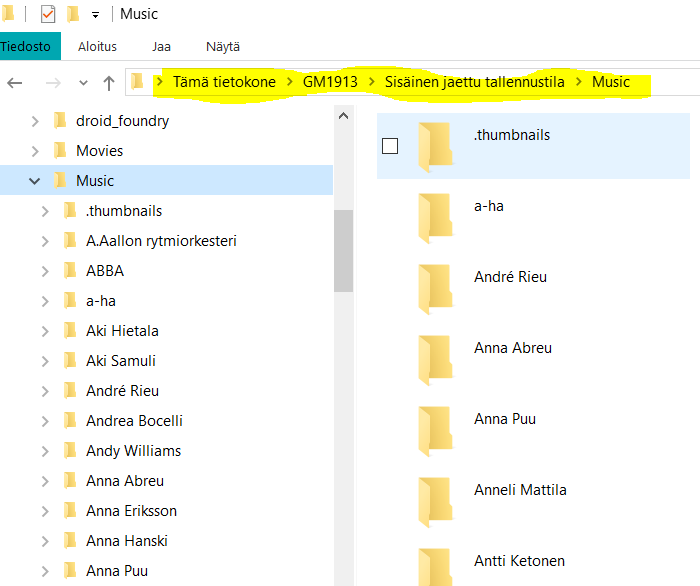
Task: Click Music in the address path
Action: pyautogui.click(x=611, y=82)
